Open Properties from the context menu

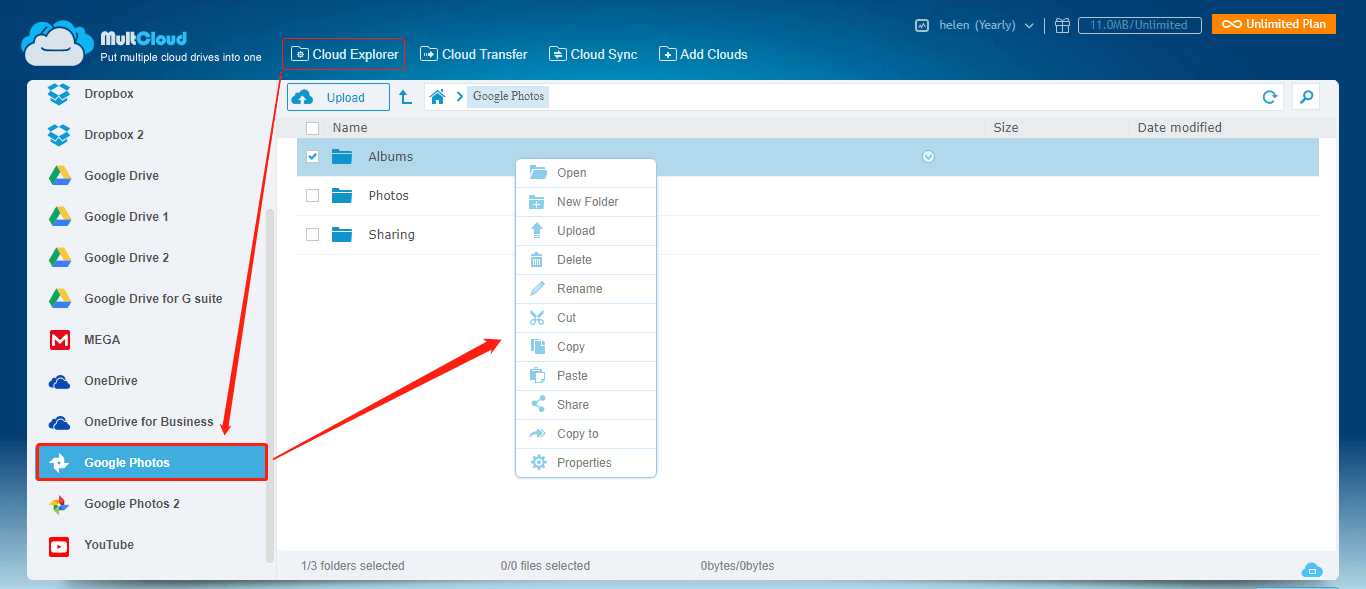click(x=586, y=463)
